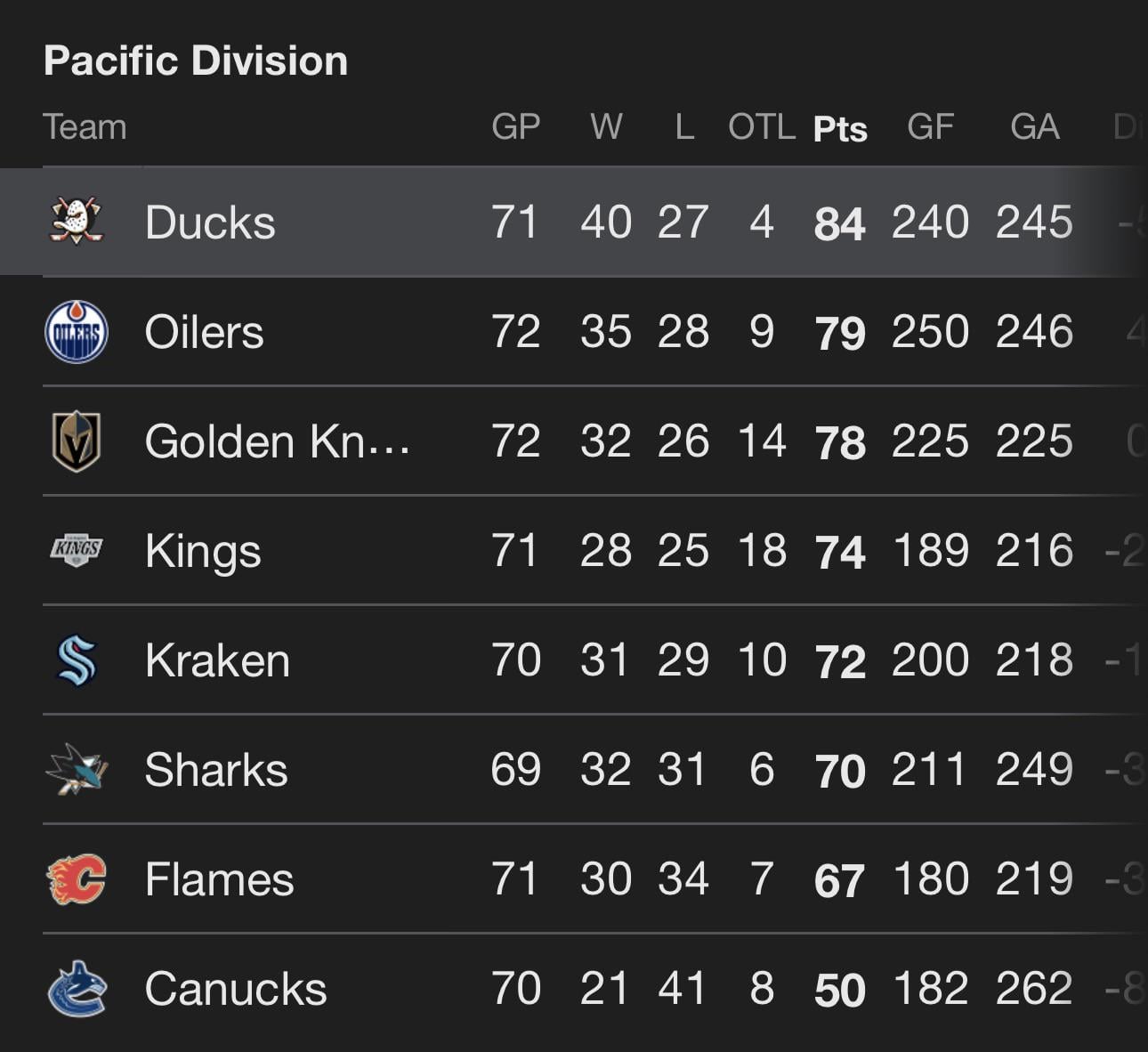Open the Canucks team name link
This screenshot has height=1052, width=1148.
(x=236, y=989)
